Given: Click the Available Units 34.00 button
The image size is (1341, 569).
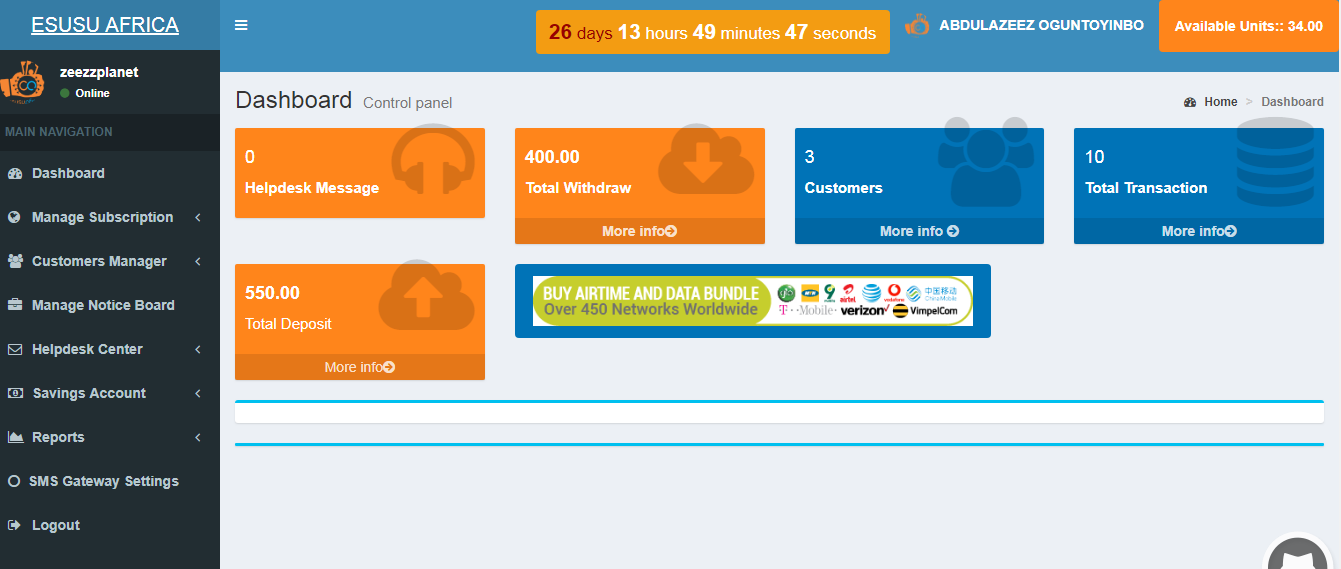Looking at the screenshot, I should point(1248,26).
